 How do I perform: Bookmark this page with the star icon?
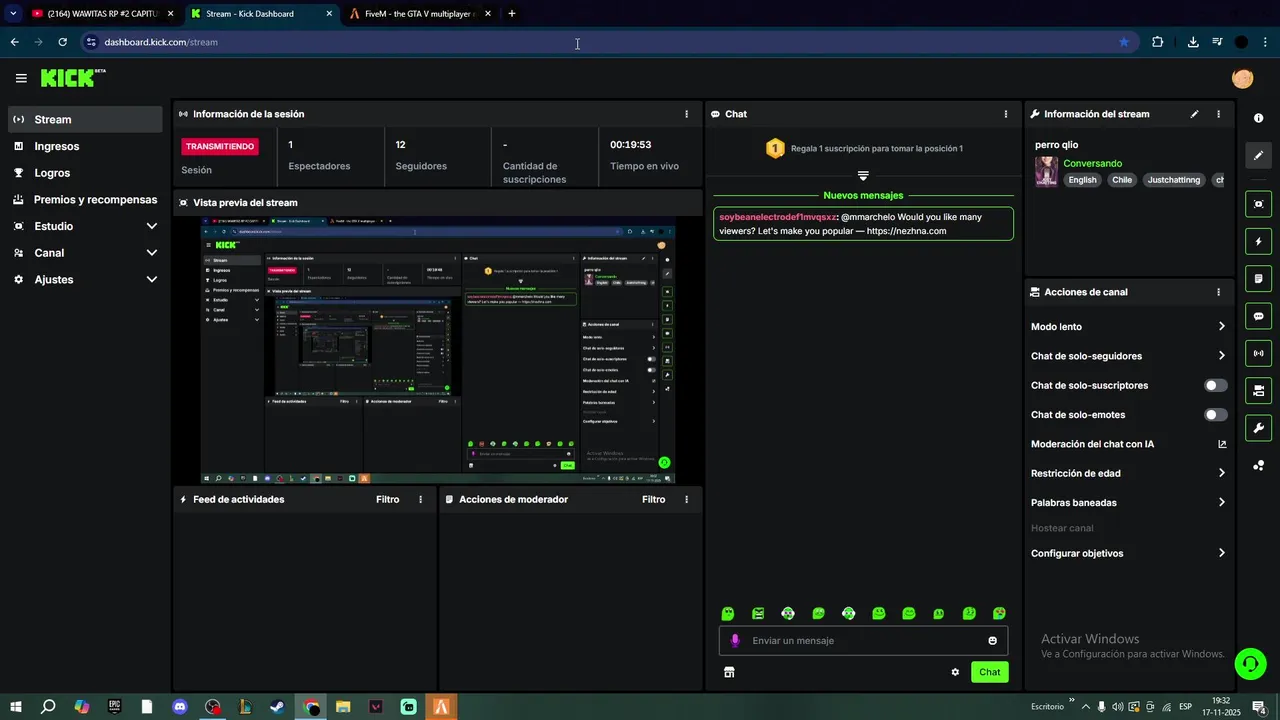pos(1124,42)
